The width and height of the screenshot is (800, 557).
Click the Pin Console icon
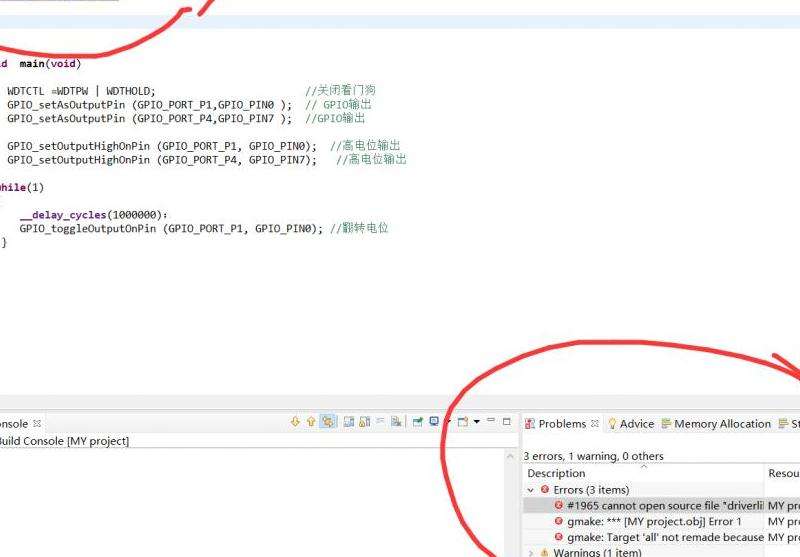pyautogui.click(x=418, y=422)
